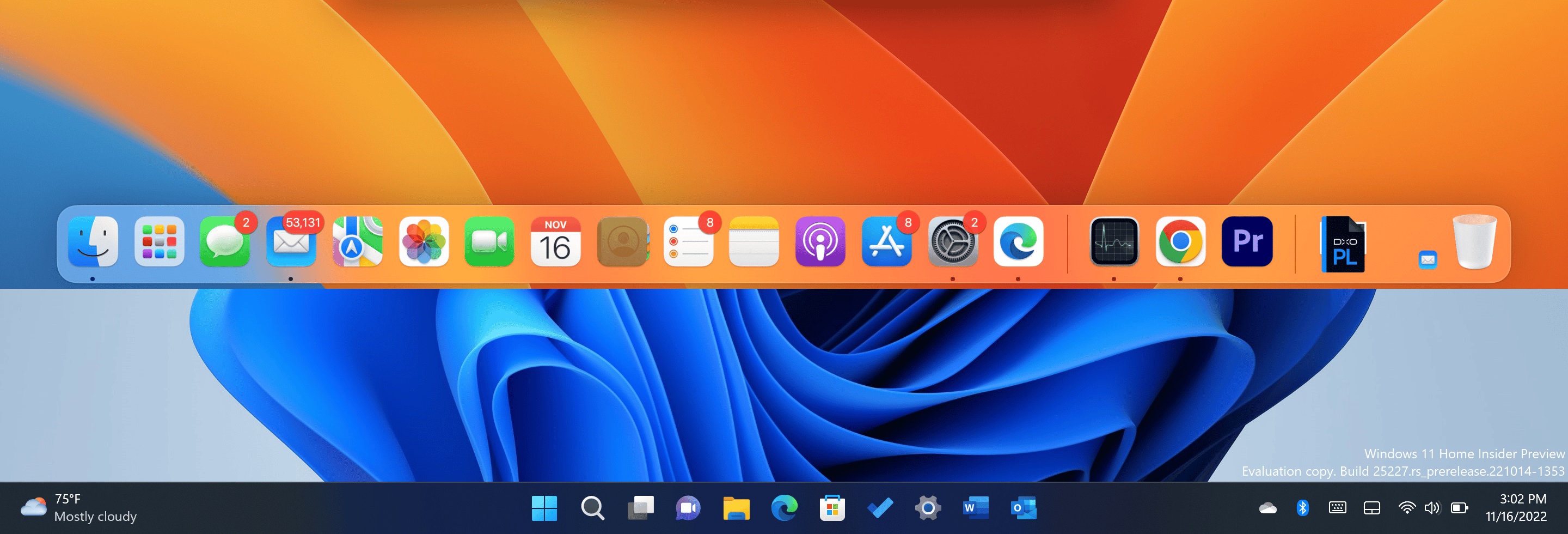Open Windows taskbar Search

click(592, 508)
